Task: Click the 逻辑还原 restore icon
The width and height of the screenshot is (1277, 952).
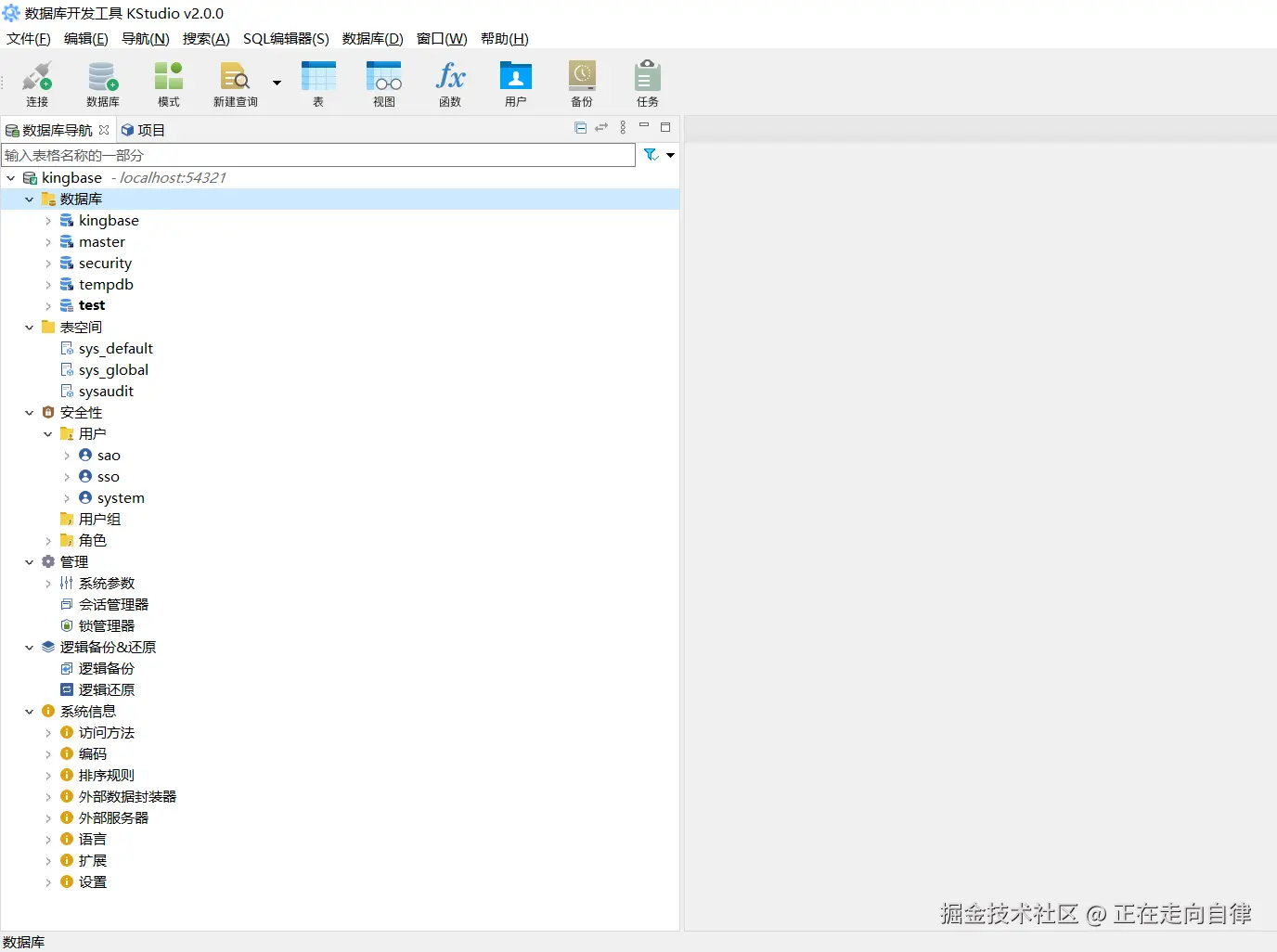Action: 67,689
